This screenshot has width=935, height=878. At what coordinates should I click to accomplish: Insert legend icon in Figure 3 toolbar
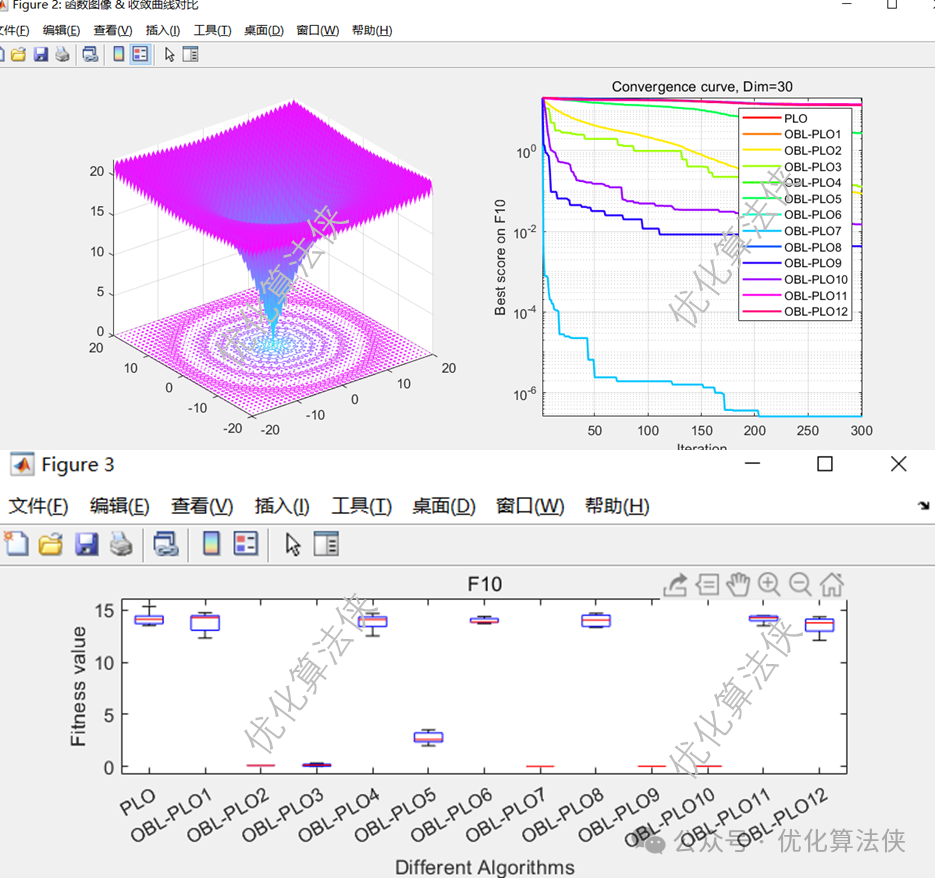pyautogui.click(x=246, y=543)
